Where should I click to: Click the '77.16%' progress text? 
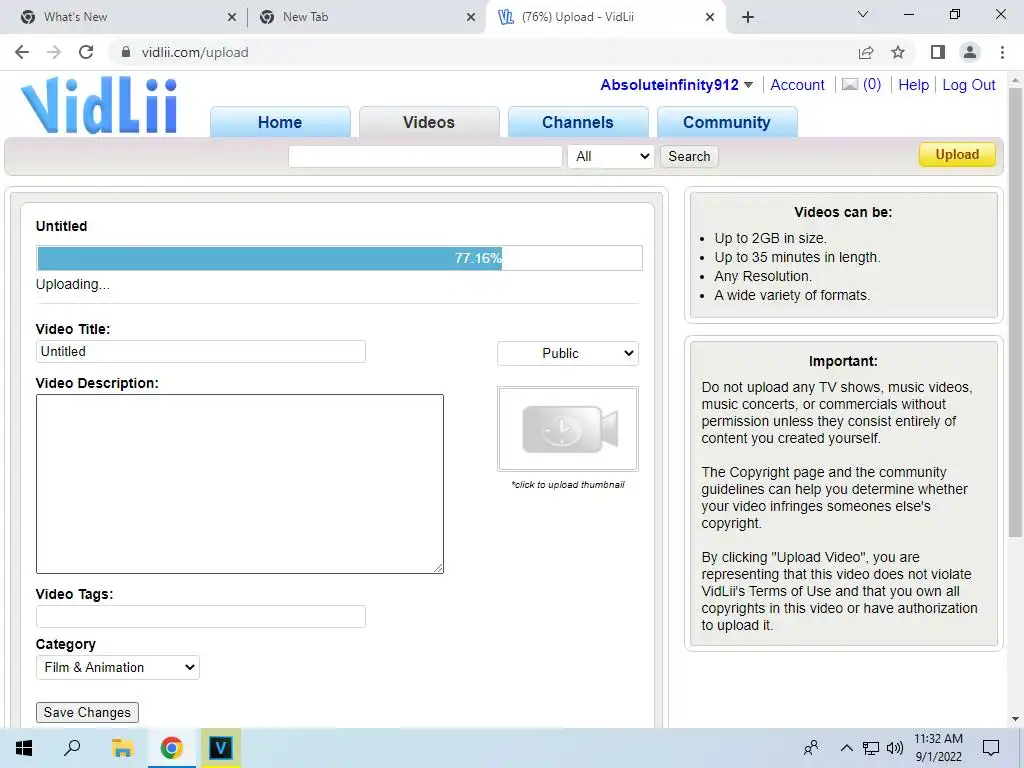point(478,258)
